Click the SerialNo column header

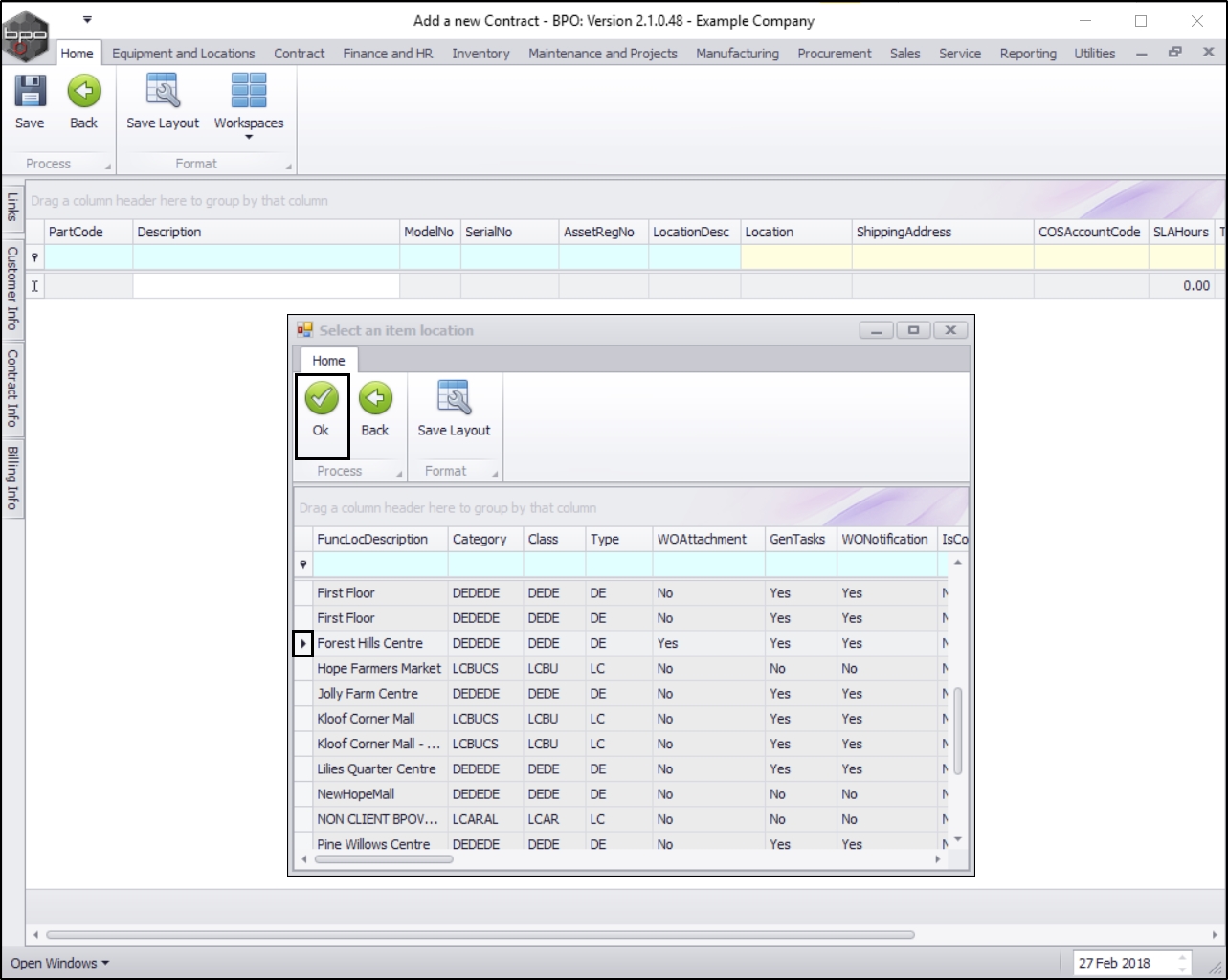(x=509, y=232)
